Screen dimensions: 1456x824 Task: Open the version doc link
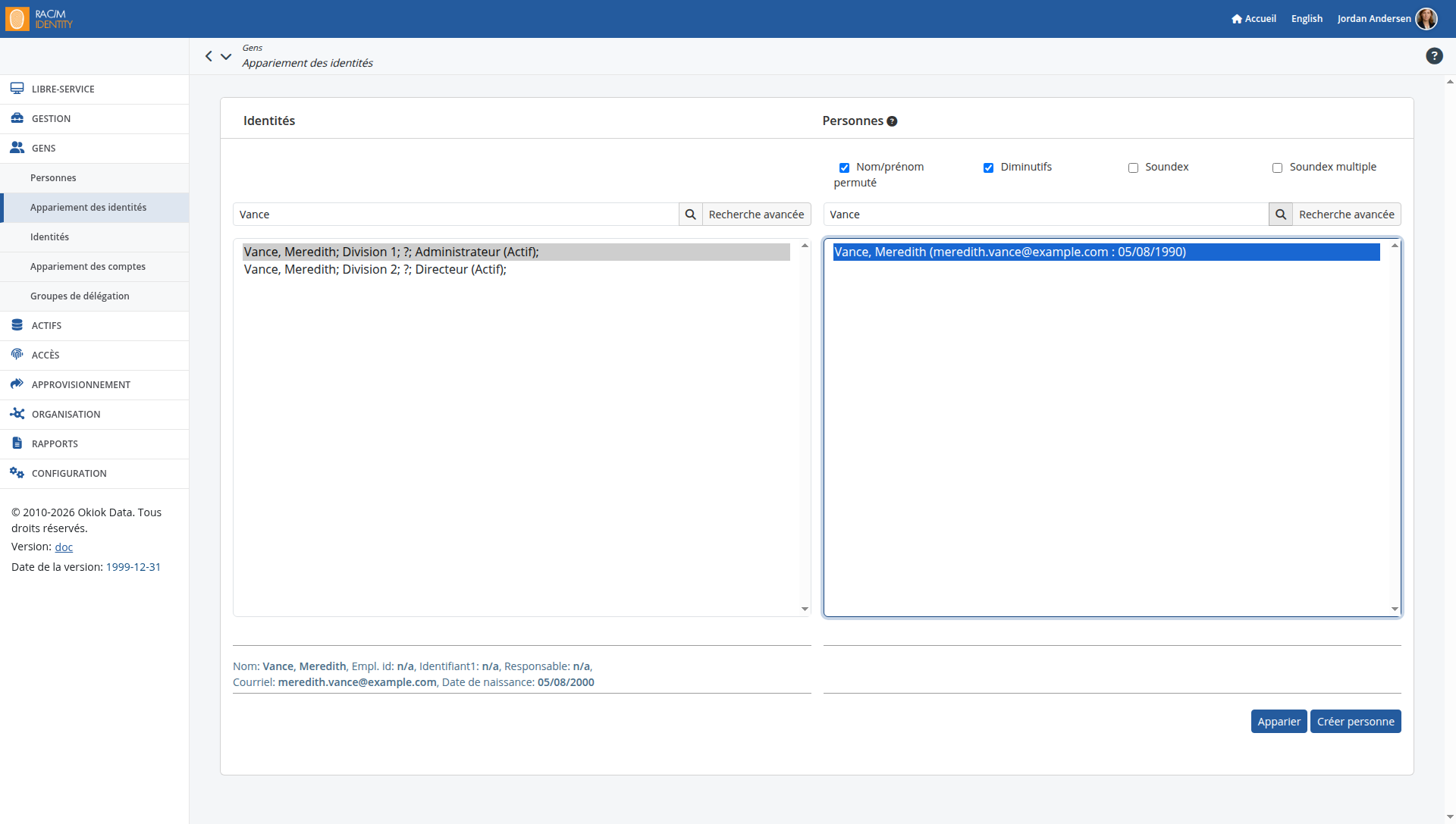[64, 547]
